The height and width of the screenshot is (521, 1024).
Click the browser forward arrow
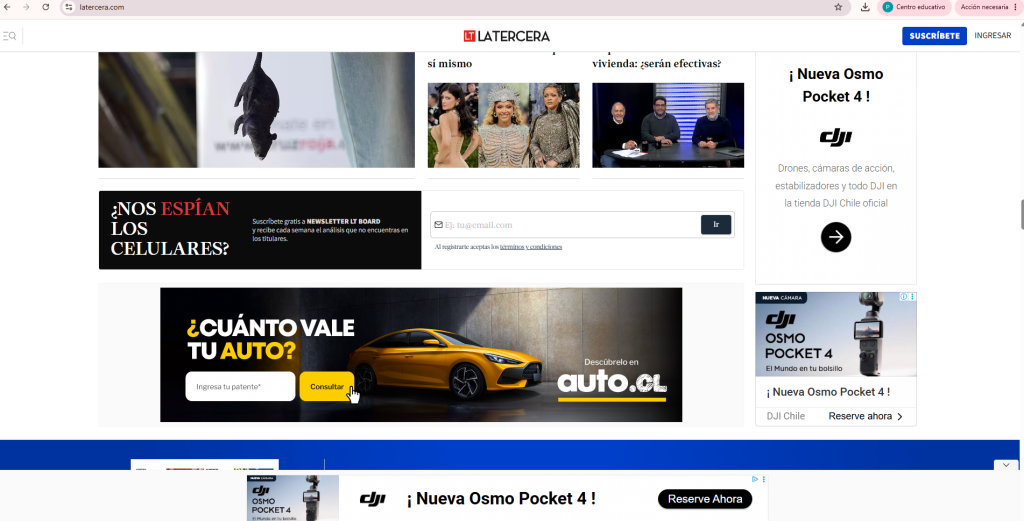click(26, 7)
